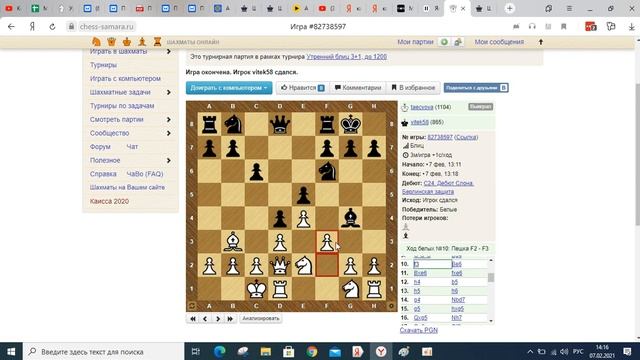Flip the board with bottom-left corner icon
640x360 pixels.
point(192,305)
